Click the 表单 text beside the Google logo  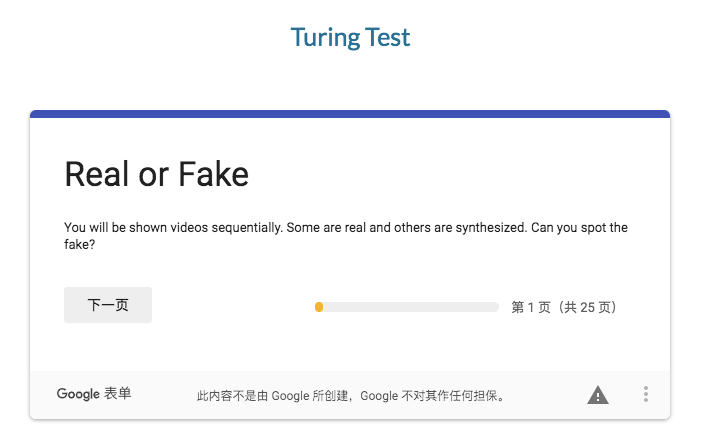[117, 394]
